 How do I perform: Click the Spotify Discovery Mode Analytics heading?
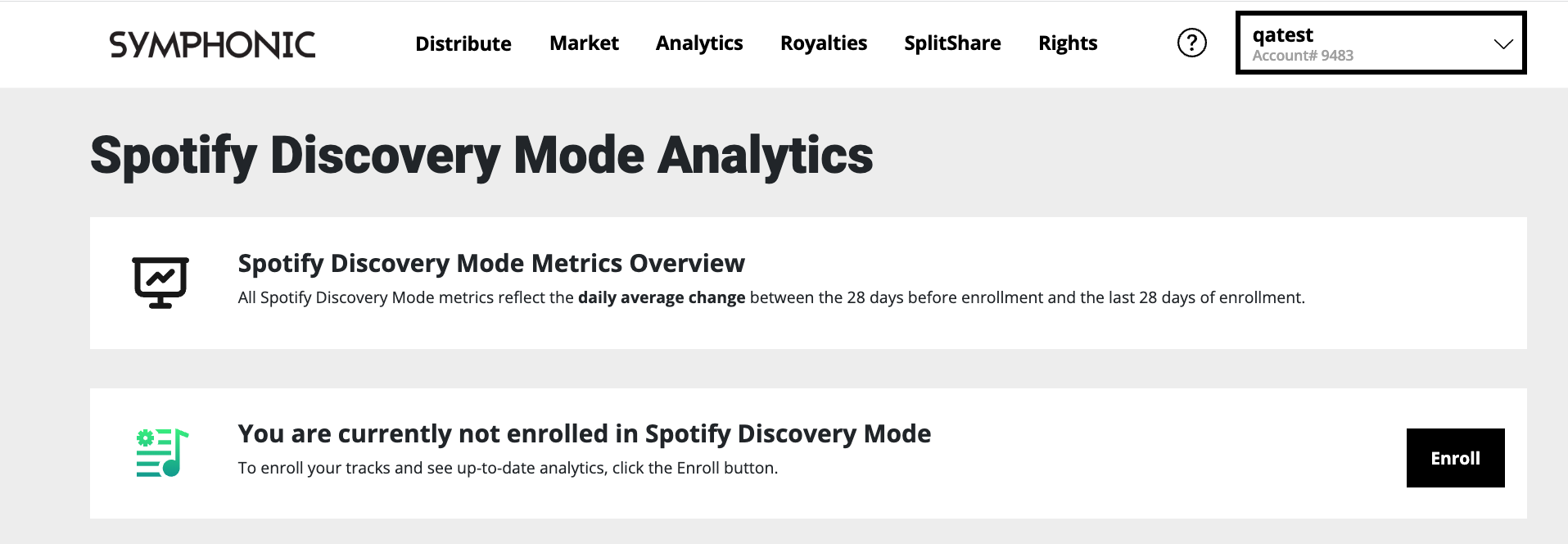pyautogui.click(x=481, y=156)
